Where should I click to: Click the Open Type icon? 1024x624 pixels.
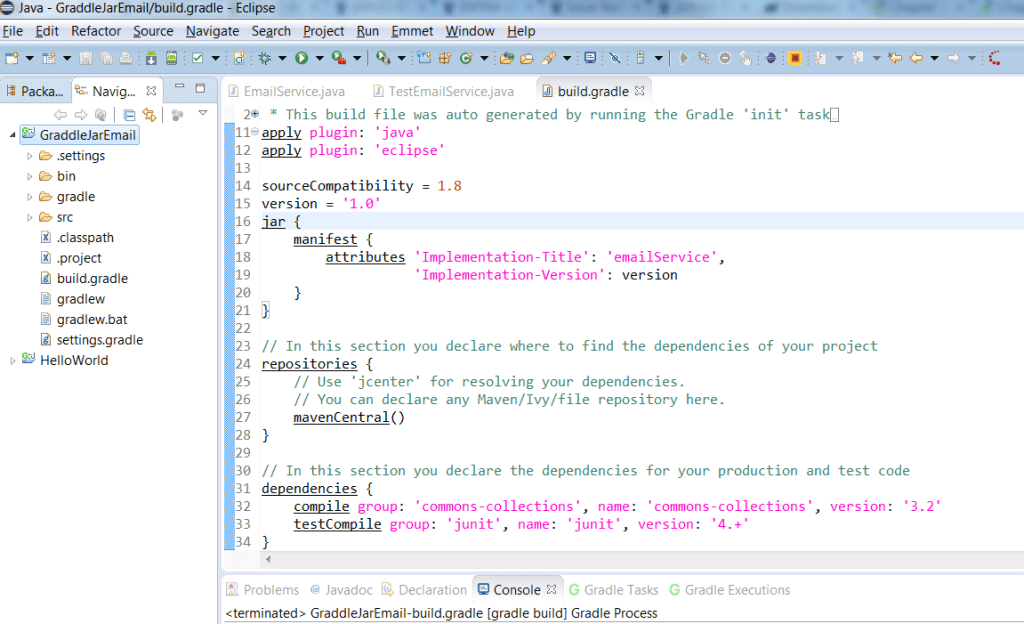[x=506, y=58]
